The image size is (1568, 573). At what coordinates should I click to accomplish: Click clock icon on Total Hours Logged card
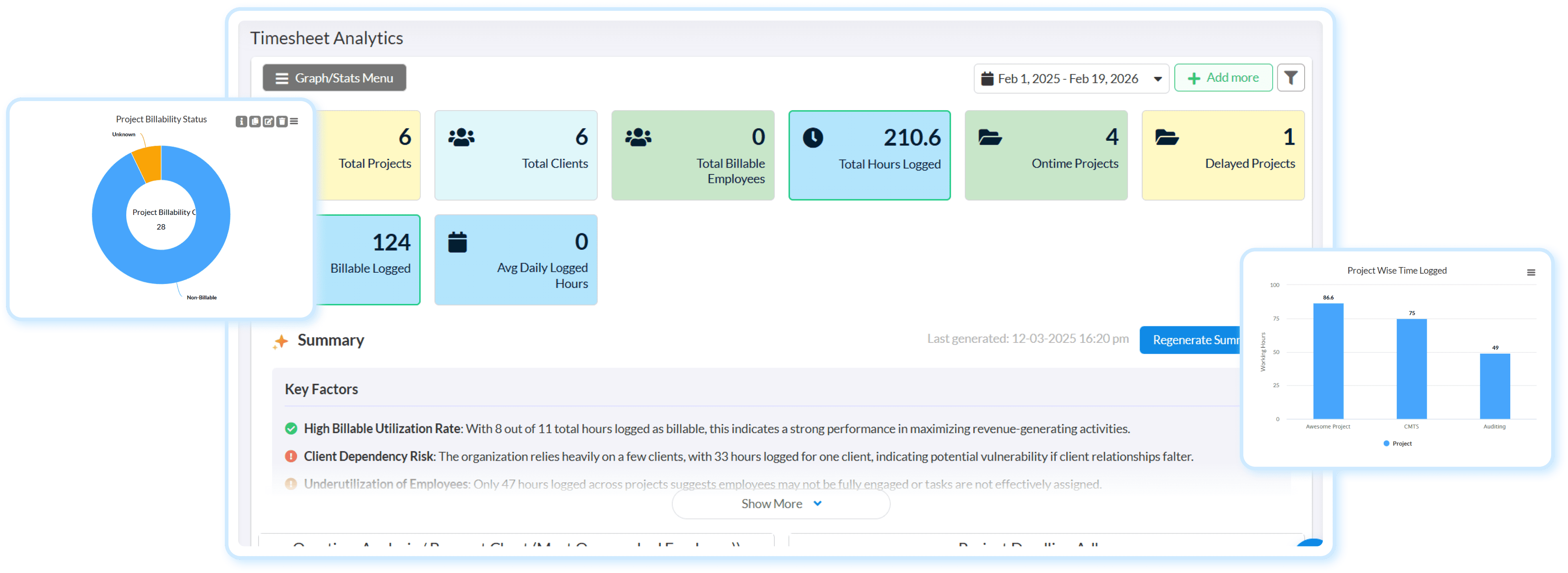click(x=812, y=138)
